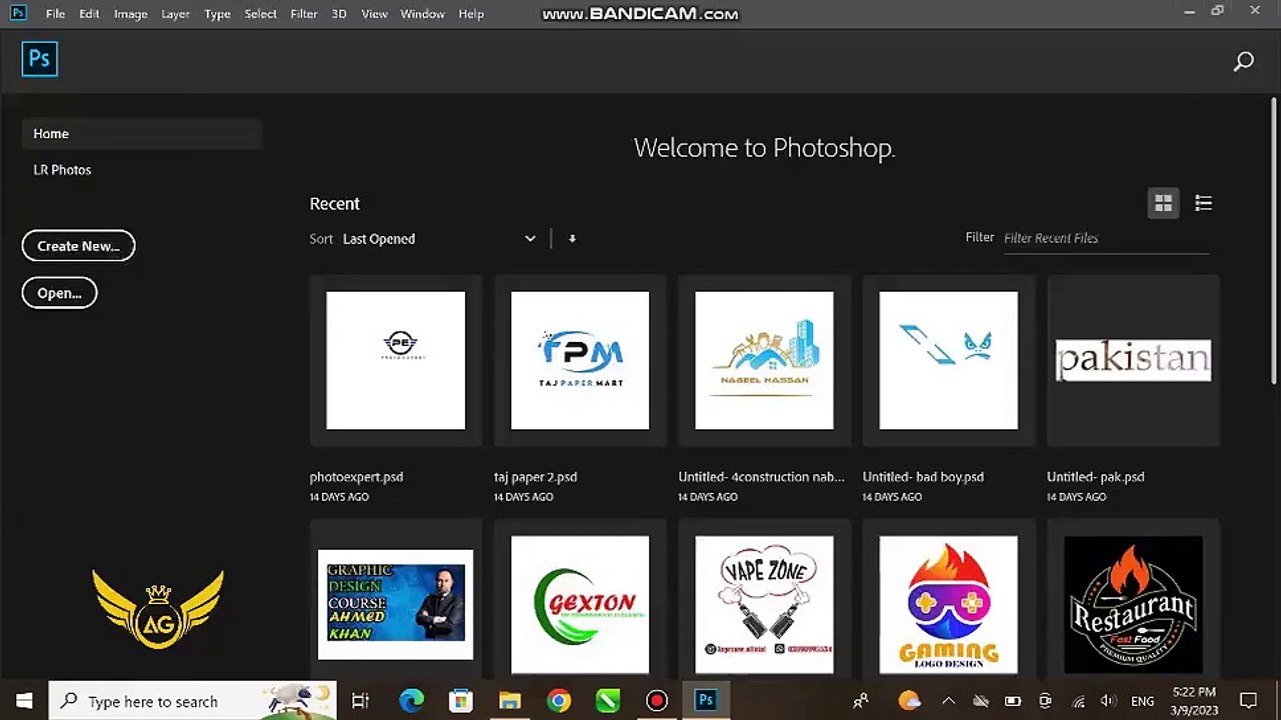Click the battery icon in system tray
This screenshot has height=720, width=1281.
point(1013,701)
